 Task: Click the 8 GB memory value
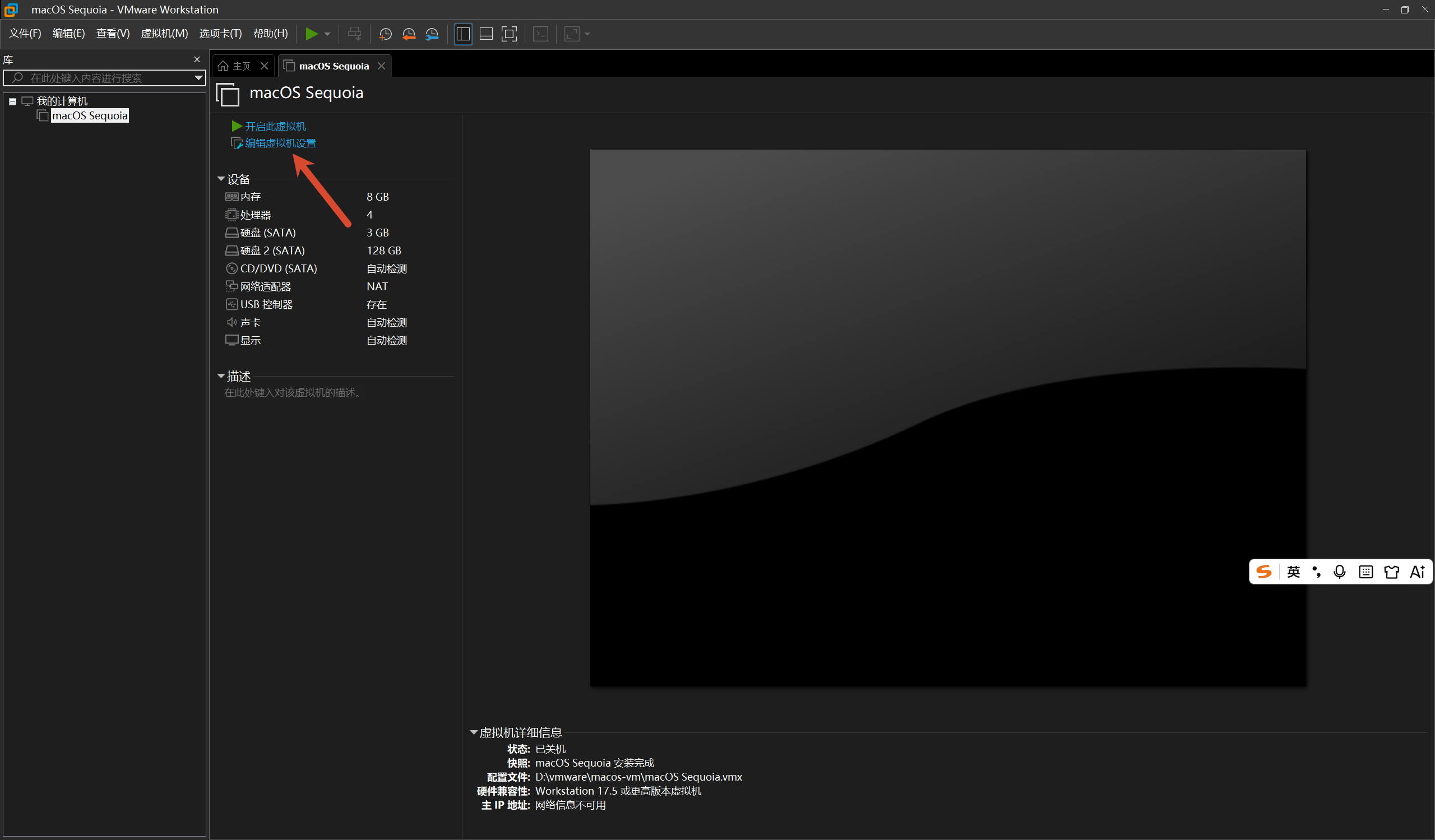pos(378,197)
